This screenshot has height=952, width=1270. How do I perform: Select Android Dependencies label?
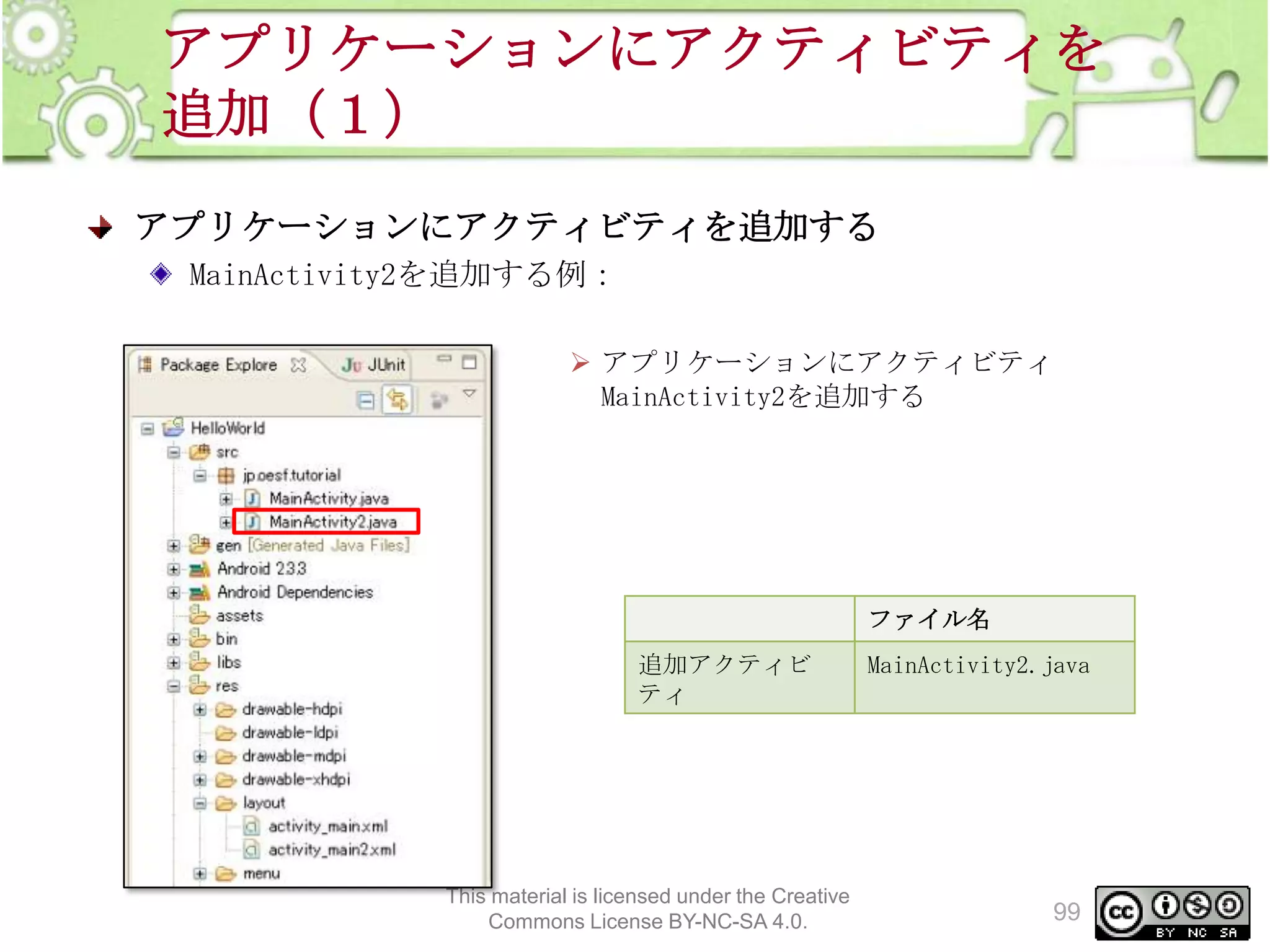[295, 593]
